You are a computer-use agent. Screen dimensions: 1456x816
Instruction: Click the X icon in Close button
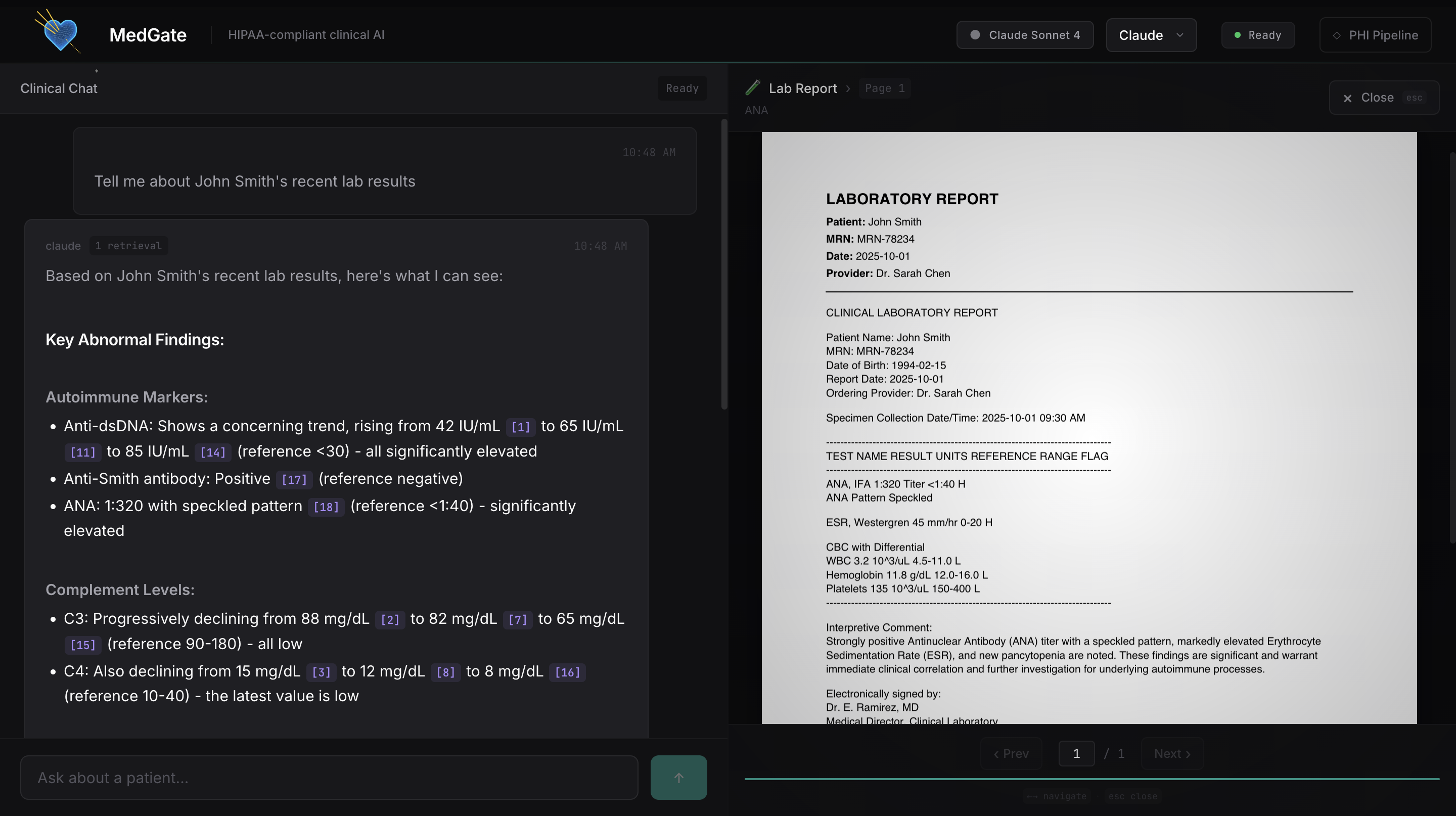(1347, 98)
